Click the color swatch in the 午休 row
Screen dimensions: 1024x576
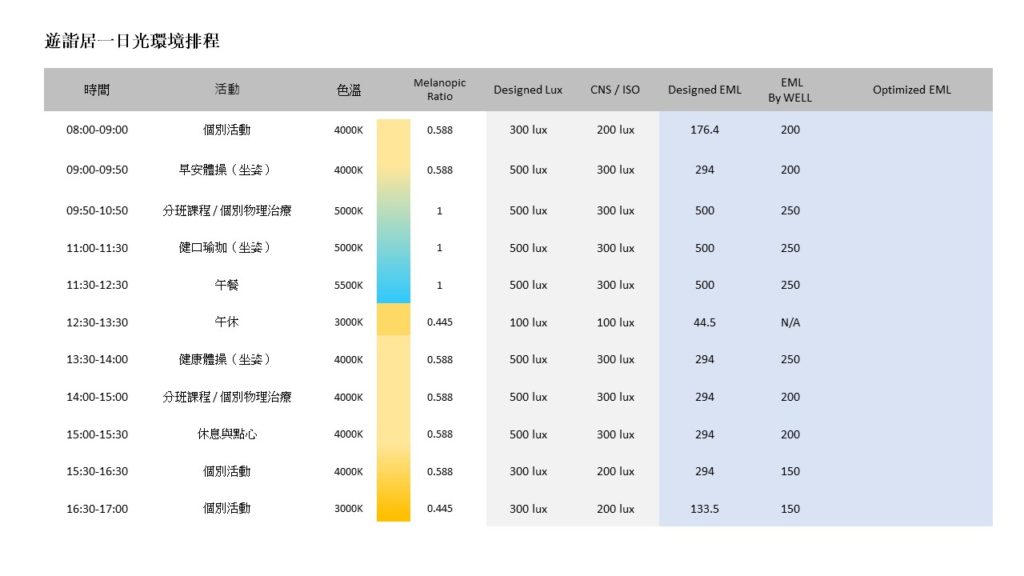(x=393, y=320)
